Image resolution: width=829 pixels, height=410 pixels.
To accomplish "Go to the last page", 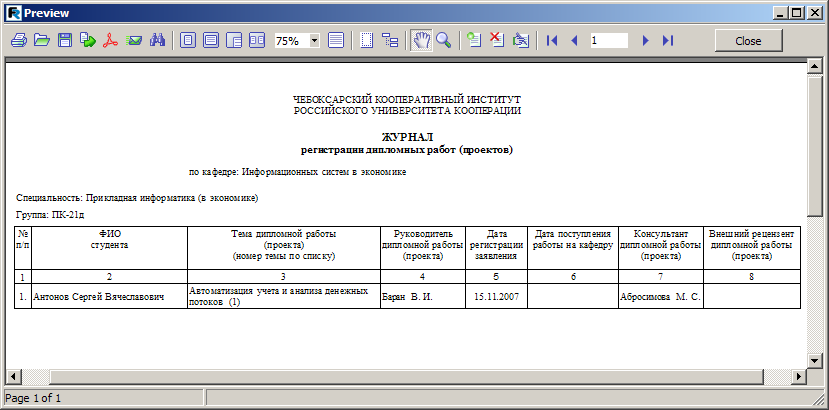I will tap(668, 41).
